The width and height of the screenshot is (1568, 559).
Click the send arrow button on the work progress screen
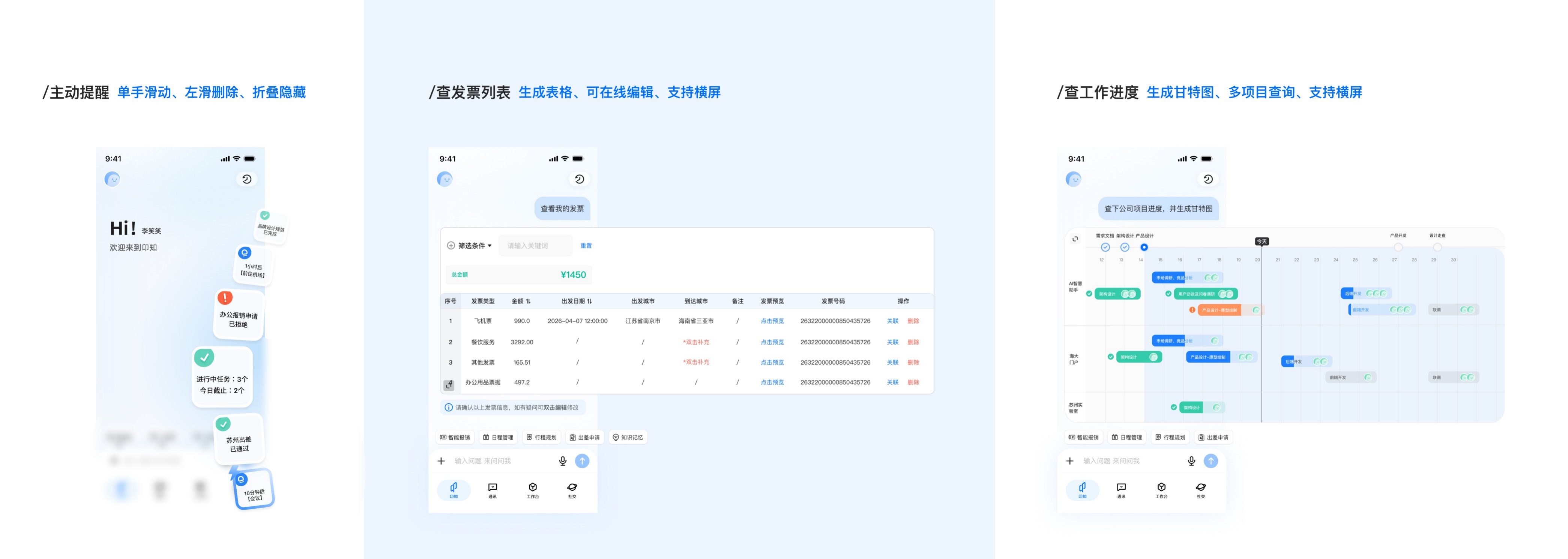pos(1211,461)
